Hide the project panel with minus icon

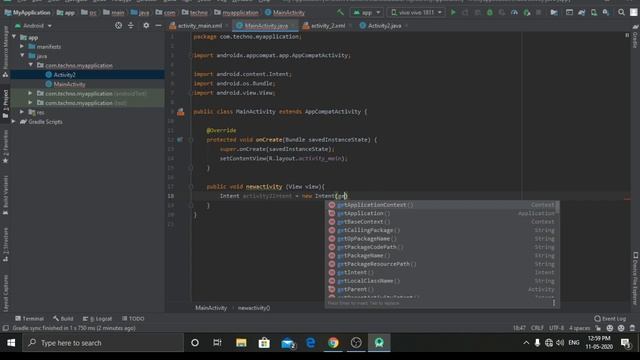(158, 26)
